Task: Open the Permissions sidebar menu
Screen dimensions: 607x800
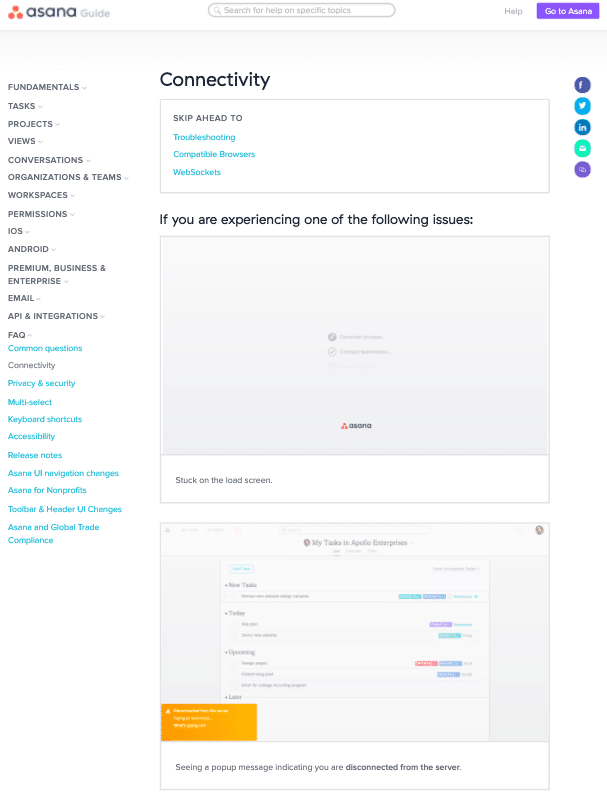Action: [41, 214]
